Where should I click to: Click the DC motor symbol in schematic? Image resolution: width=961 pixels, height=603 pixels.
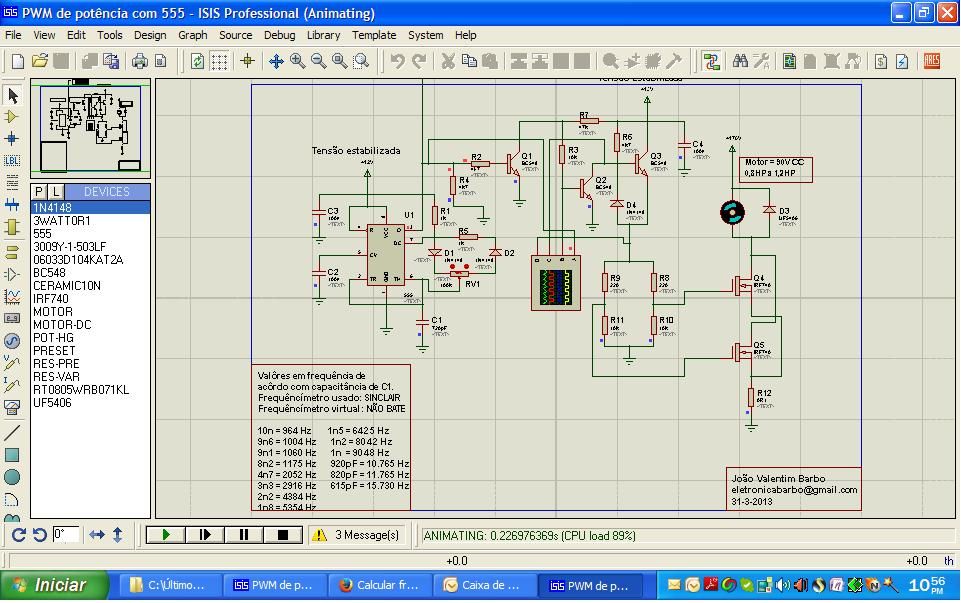pyautogui.click(x=732, y=213)
